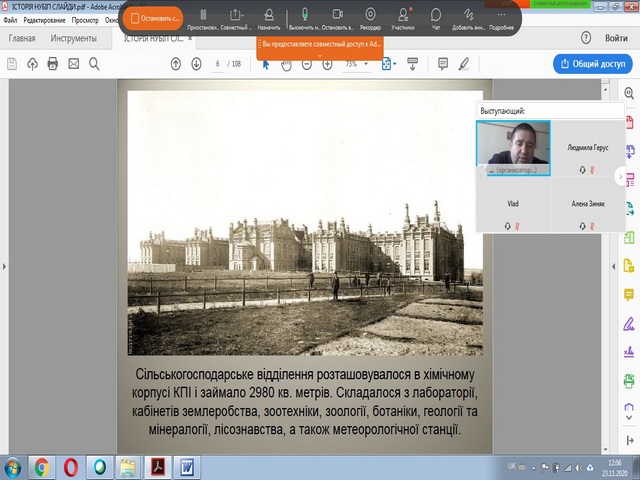Open Microsoft Word from taskbar
Viewport: 640px width, 480px height.
click(187, 468)
